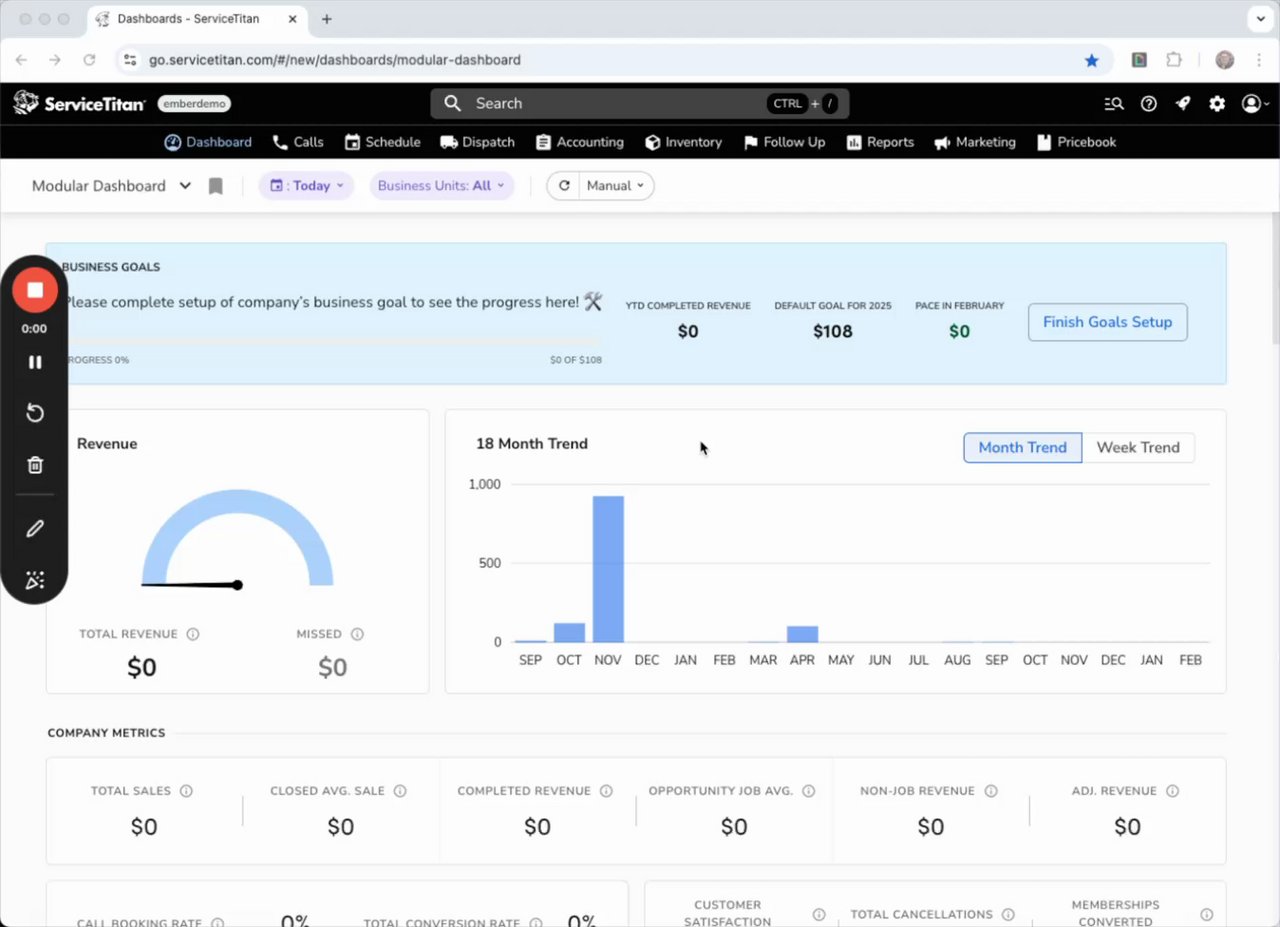
Task: Pause the screen recording
Action: (35, 362)
